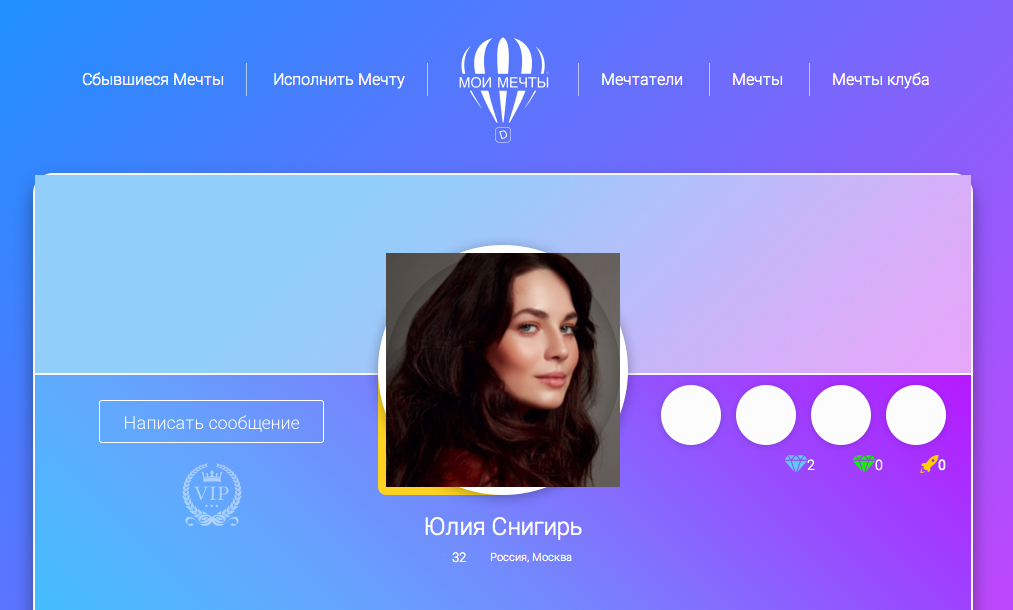
Task: Click the first white circle slot
Action: (691, 415)
